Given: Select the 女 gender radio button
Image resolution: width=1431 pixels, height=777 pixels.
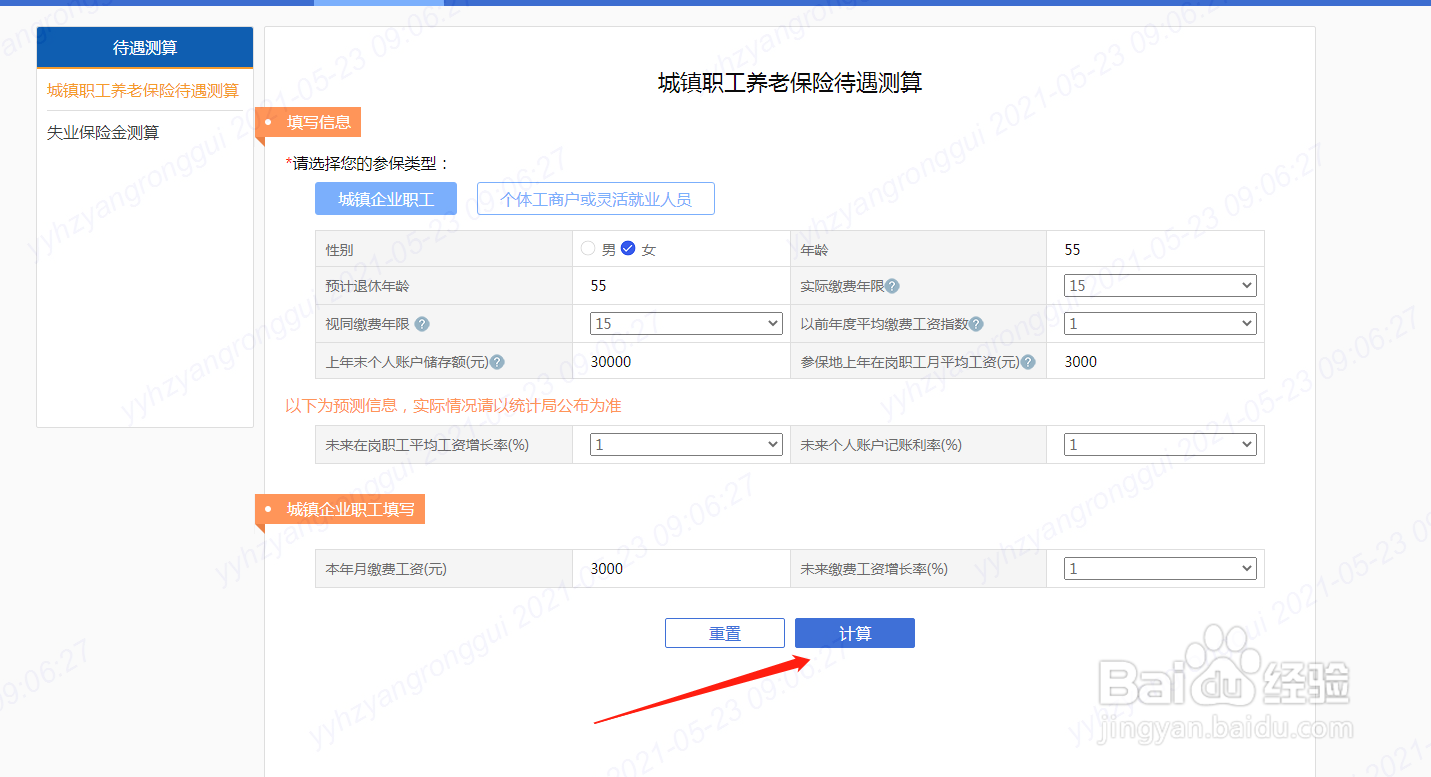Looking at the screenshot, I should pos(628,249).
